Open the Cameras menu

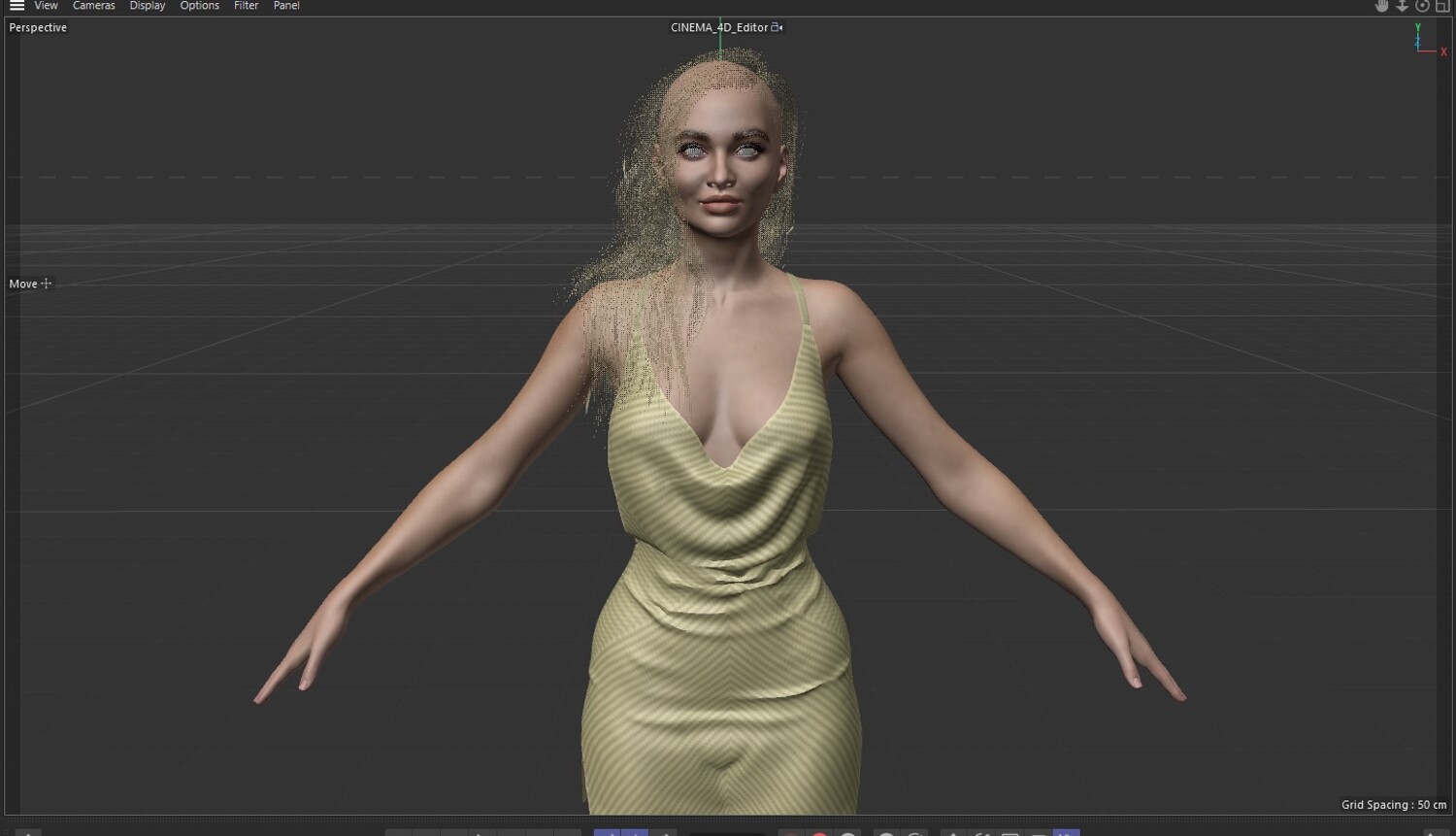click(x=93, y=6)
